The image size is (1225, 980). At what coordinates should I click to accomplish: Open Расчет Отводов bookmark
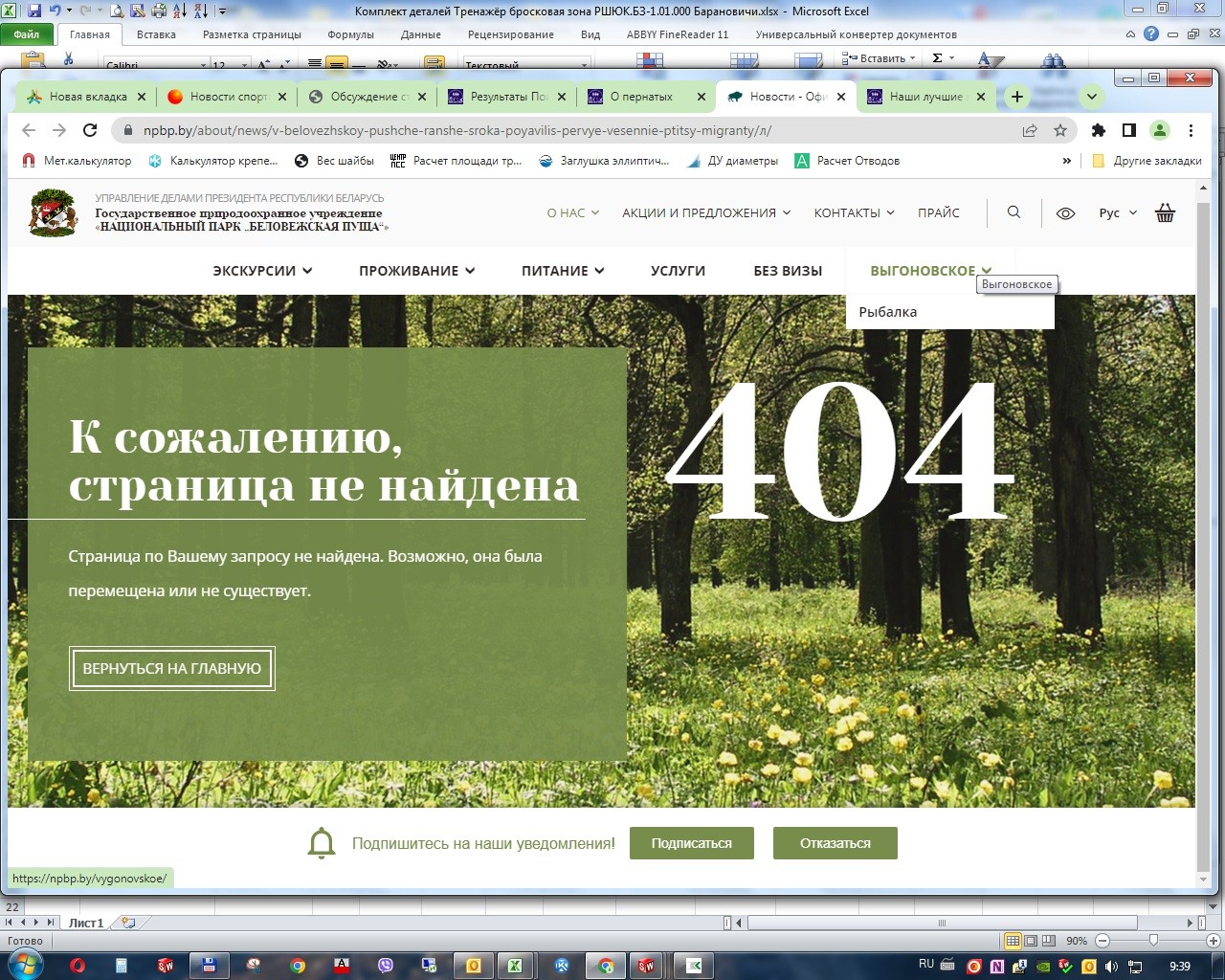click(847, 161)
